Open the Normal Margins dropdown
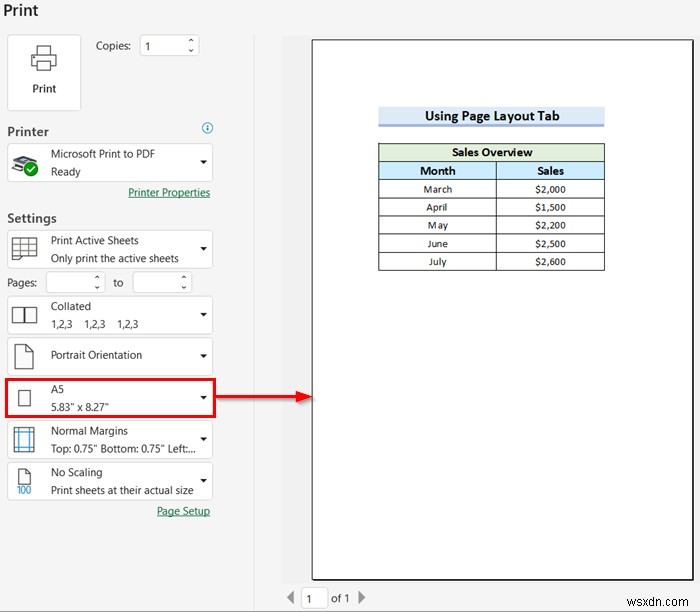This screenshot has height=612, width=700. pos(110,439)
